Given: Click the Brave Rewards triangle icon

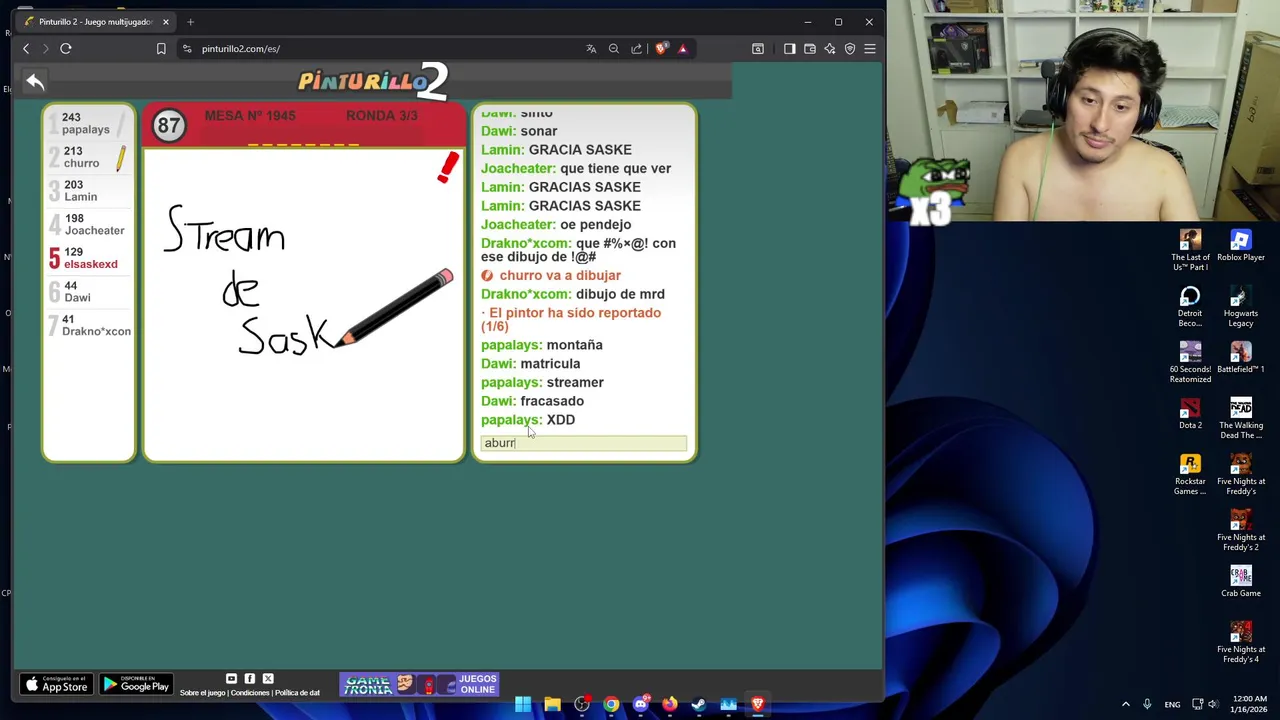Looking at the screenshot, I should [683, 48].
